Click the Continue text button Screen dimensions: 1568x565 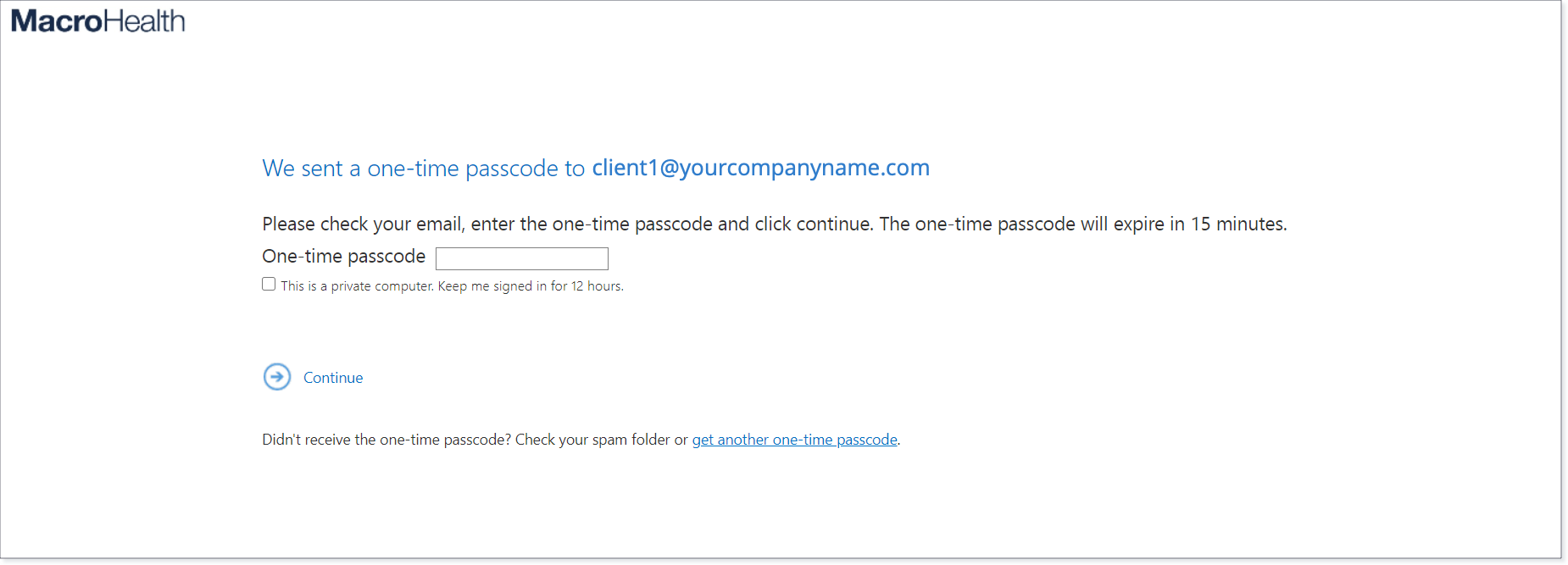tap(333, 378)
